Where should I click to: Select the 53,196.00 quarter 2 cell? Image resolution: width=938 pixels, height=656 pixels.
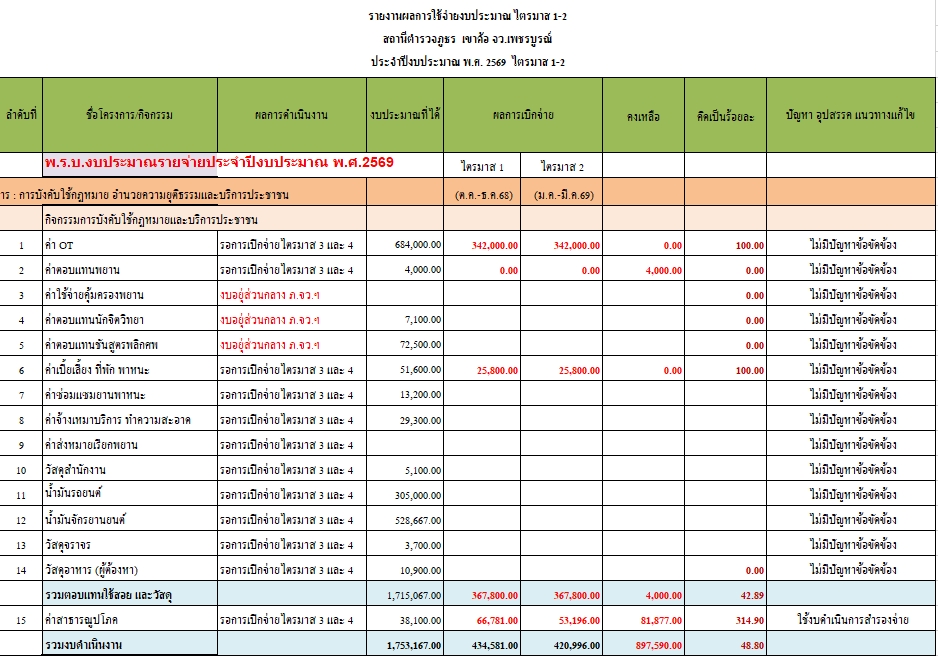click(562, 620)
